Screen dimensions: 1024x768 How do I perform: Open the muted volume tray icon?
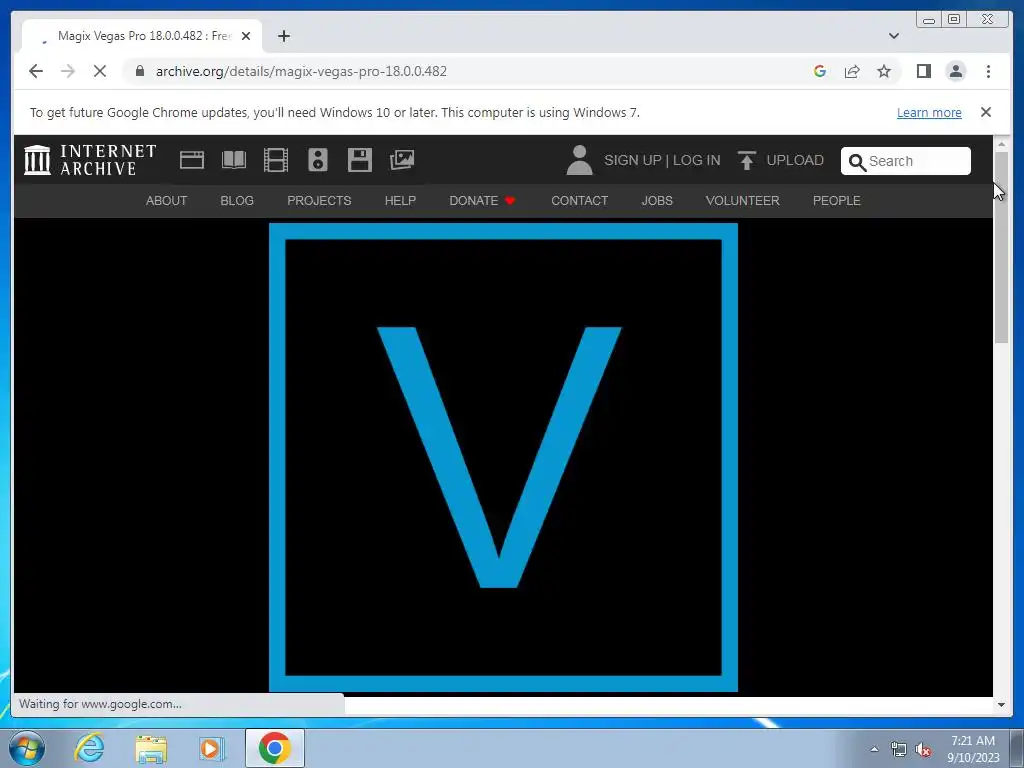923,750
